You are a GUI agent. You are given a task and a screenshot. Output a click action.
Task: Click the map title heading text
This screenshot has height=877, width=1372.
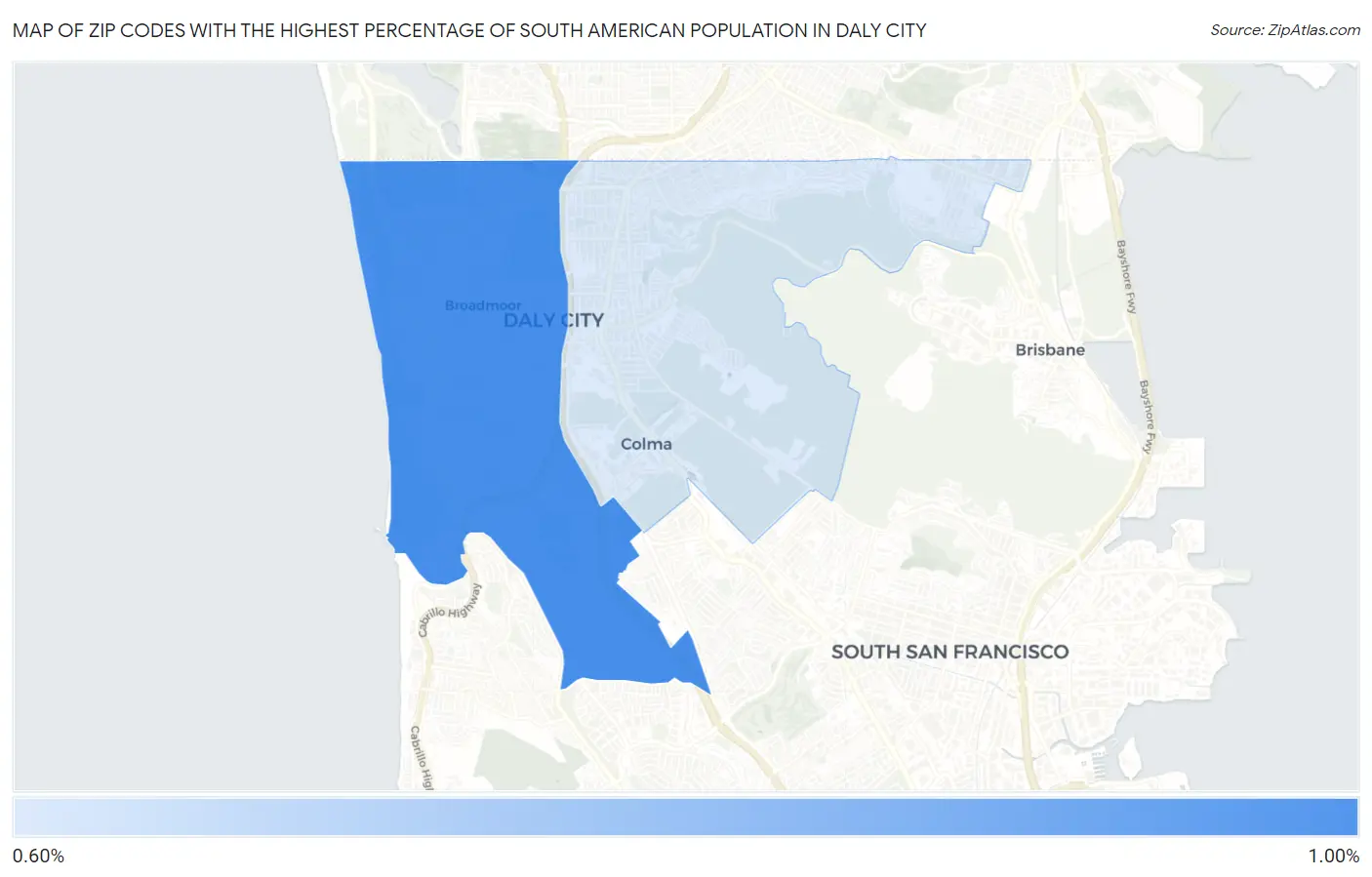pos(469,30)
